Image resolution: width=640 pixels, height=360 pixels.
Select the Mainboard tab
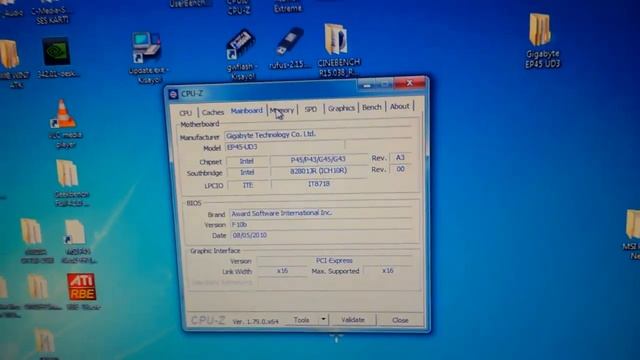tap(247, 111)
